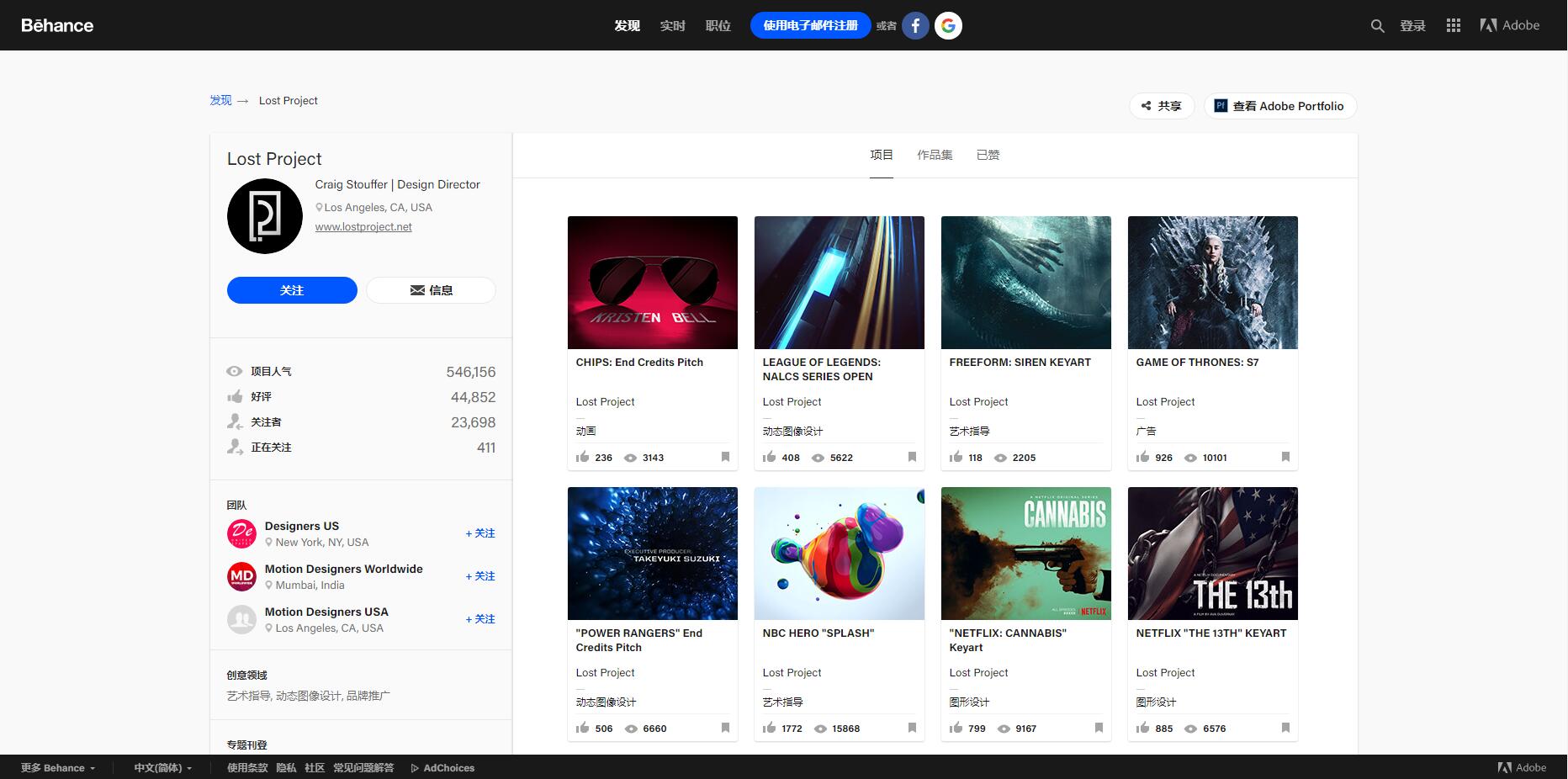The width and height of the screenshot is (1568, 779).
Task: Sign up with the Facebook icon
Action: [916, 25]
